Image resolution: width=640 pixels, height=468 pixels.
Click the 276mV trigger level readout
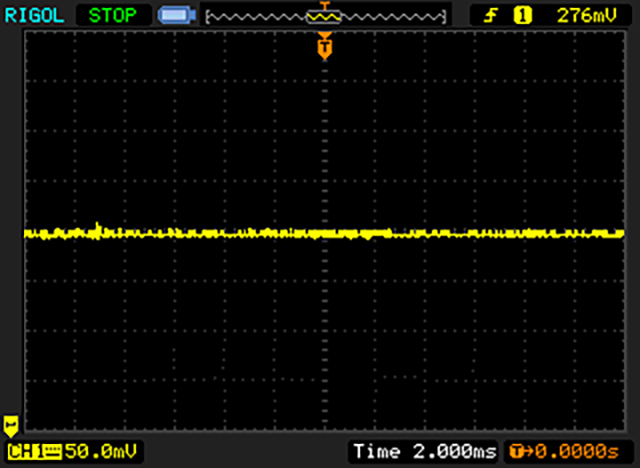(x=587, y=16)
